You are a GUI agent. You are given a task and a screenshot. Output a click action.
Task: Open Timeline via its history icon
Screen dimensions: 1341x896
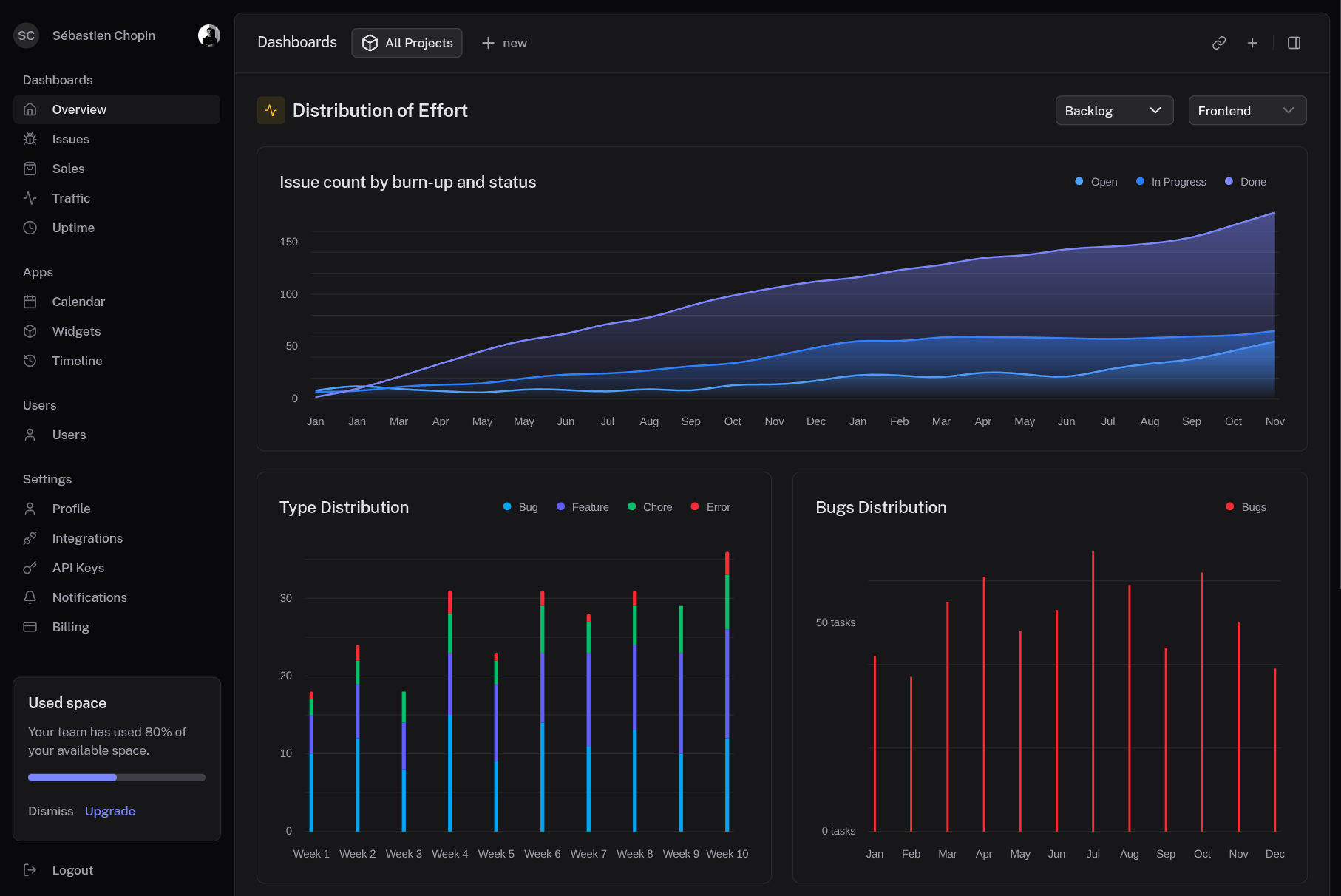(30, 361)
